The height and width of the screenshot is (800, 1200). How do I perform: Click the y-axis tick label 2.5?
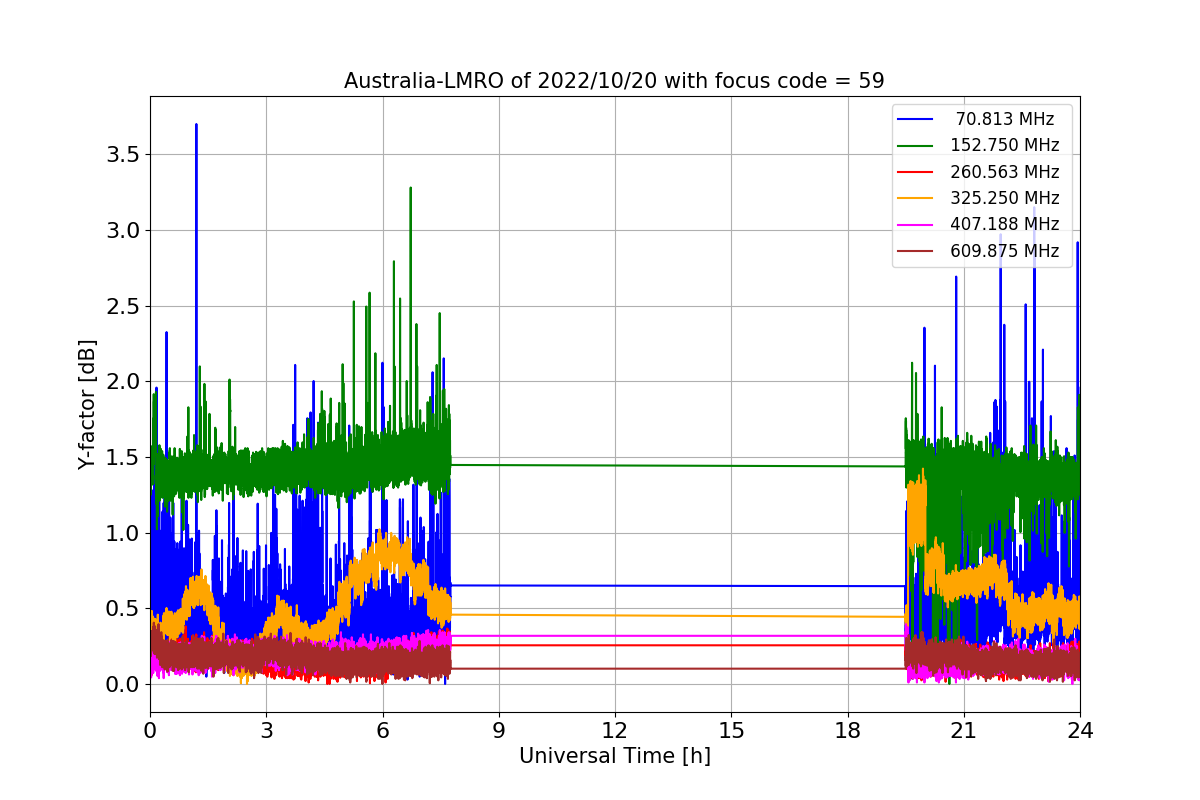click(125, 306)
